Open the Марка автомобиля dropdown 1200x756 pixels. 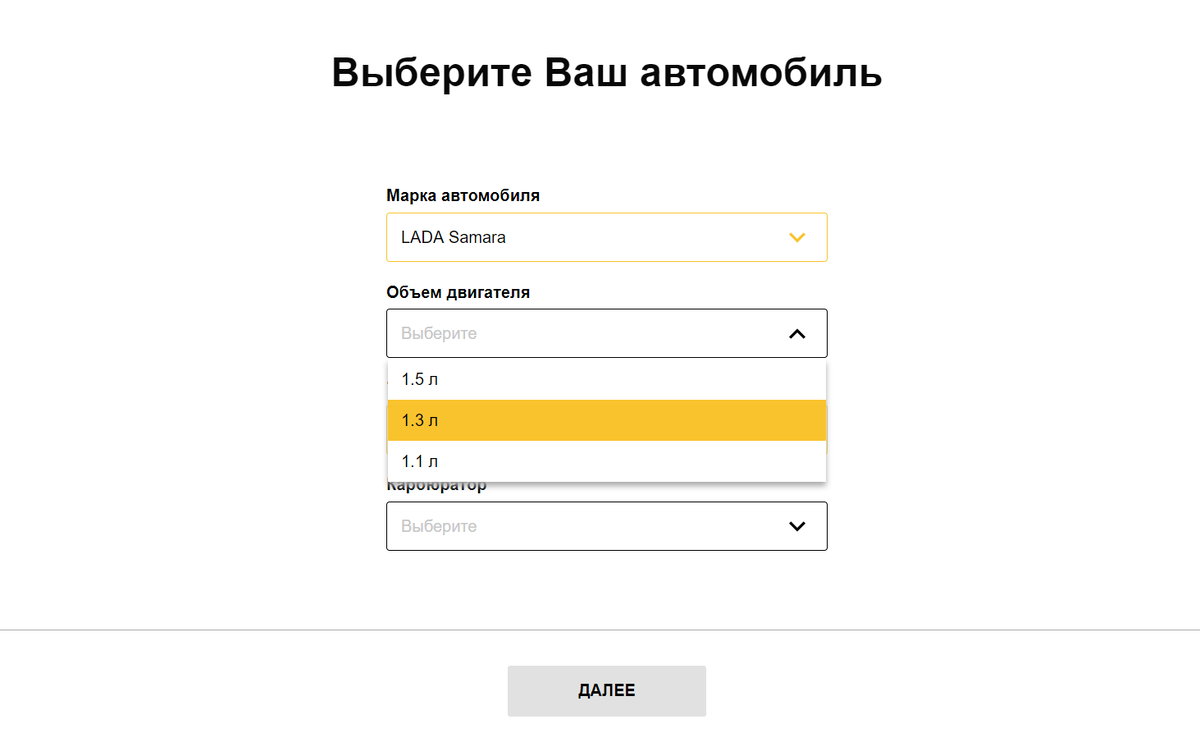click(606, 237)
